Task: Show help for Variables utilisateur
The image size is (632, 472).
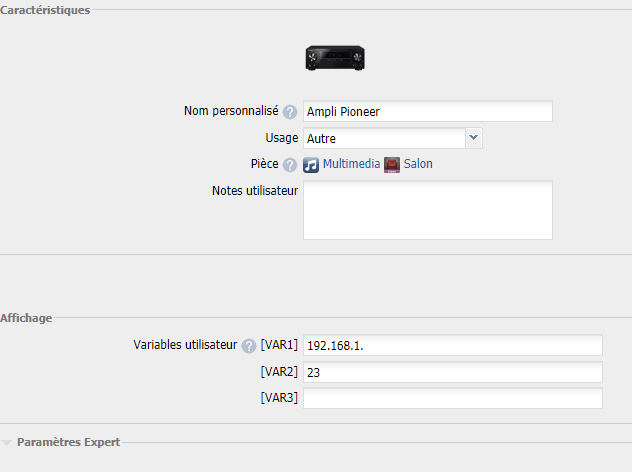Action: pyautogui.click(x=249, y=346)
